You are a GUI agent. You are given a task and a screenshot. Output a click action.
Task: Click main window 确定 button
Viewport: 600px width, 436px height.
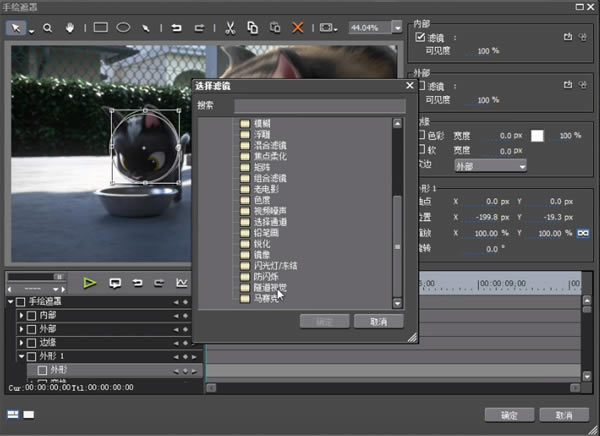pyautogui.click(x=509, y=415)
